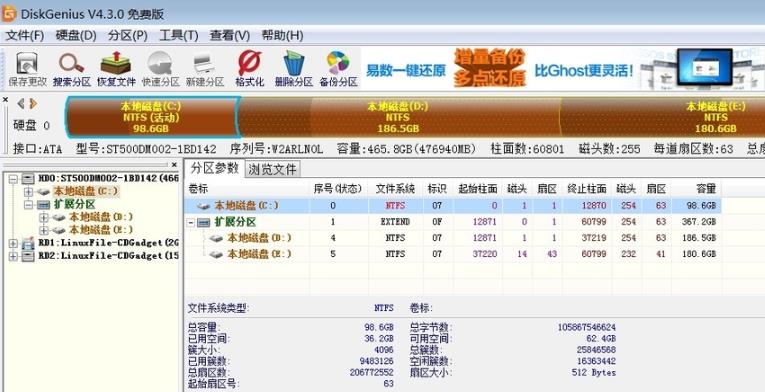The width and height of the screenshot is (765, 392).
Task: Open the 工具(T) menu
Action: [179, 36]
